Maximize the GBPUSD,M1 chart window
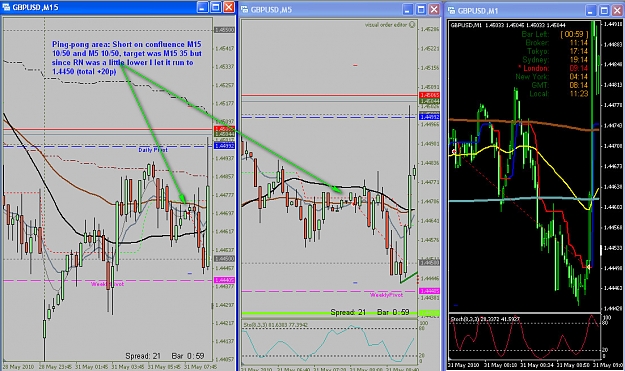Image resolution: width=625 pixels, height=371 pixels. (x=604, y=10)
